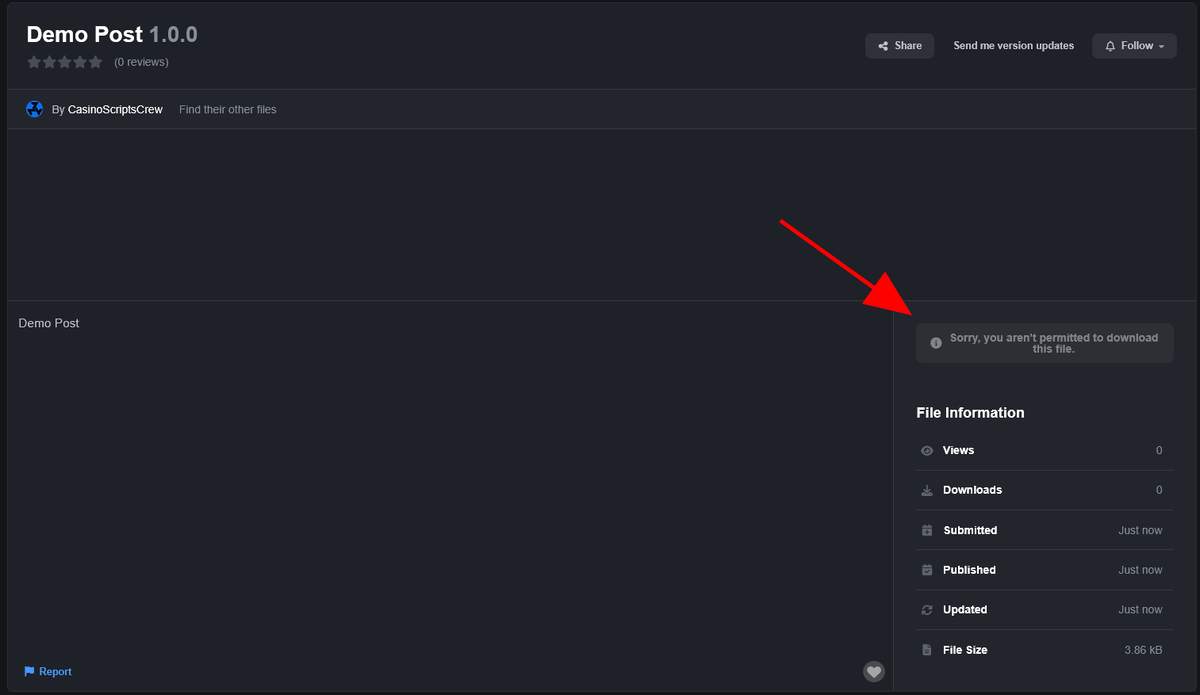Click the Updated refresh icon
The height and width of the screenshot is (695, 1200).
[927, 610]
